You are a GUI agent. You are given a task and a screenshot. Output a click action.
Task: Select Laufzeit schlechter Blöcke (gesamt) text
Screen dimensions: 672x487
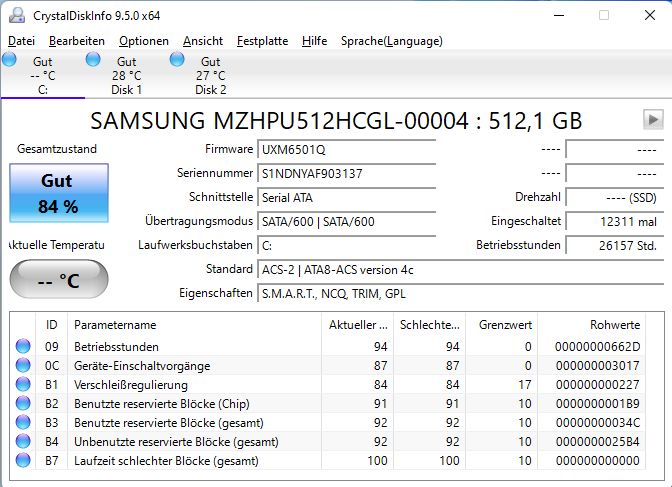click(166, 461)
